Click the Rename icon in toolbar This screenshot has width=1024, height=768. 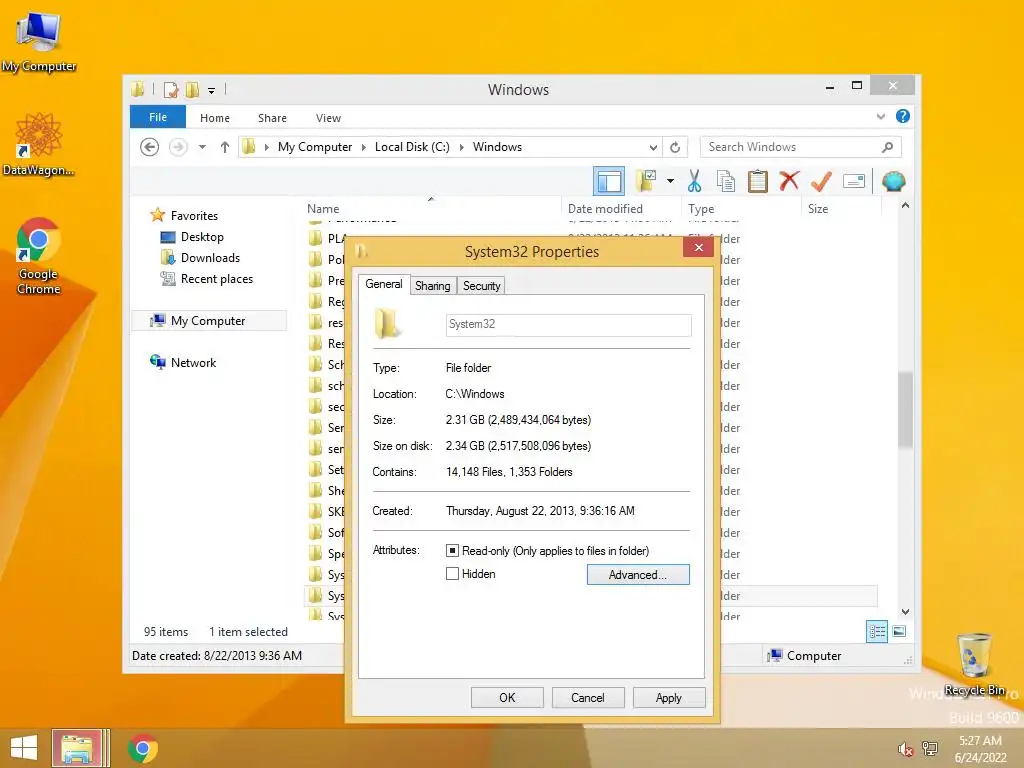pyautogui.click(x=854, y=181)
